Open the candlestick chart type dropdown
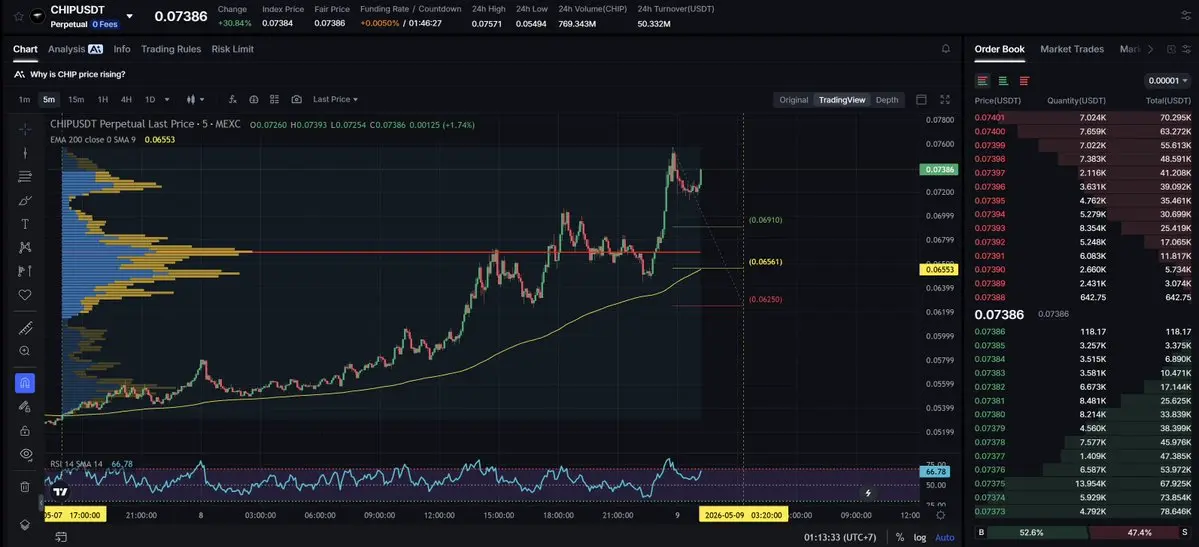 (x=196, y=99)
